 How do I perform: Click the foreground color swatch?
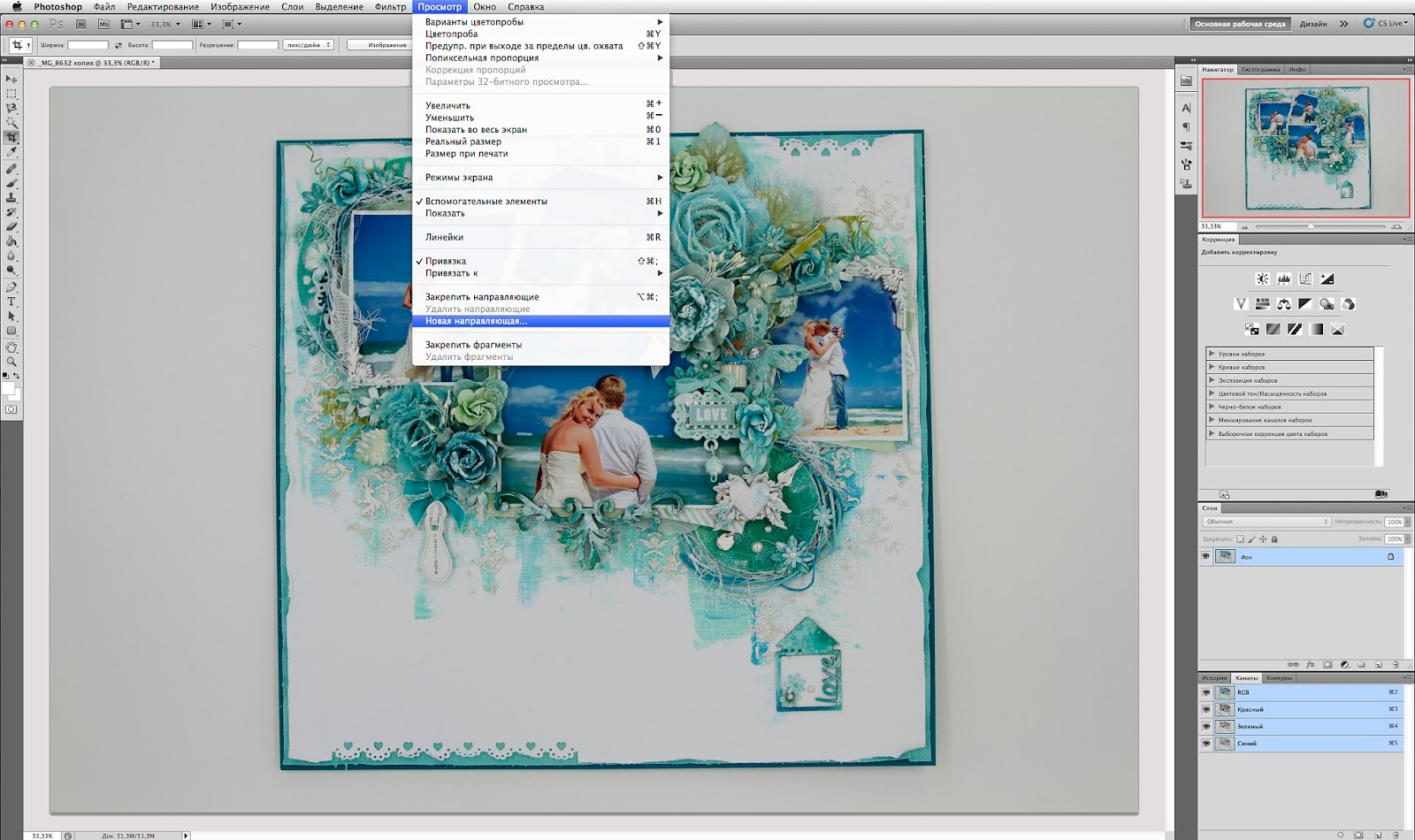click(8, 388)
